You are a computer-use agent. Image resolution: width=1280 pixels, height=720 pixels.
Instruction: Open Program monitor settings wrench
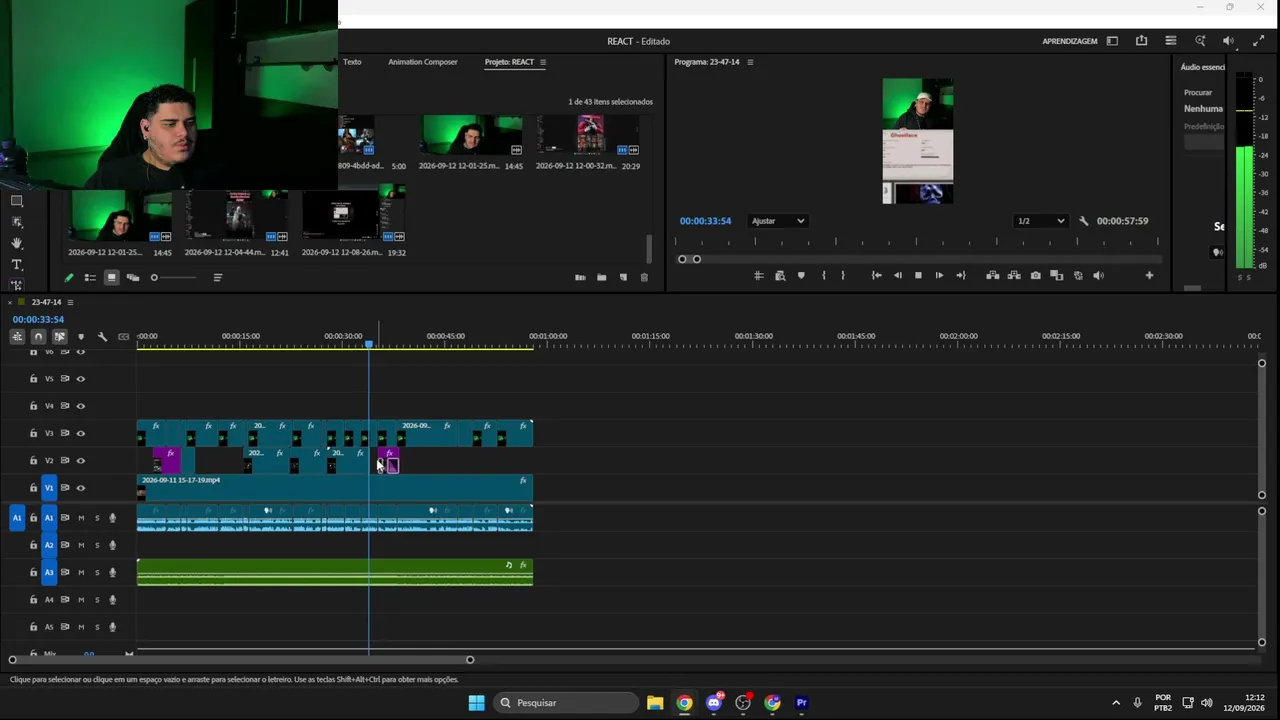(x=1084, y=221)
